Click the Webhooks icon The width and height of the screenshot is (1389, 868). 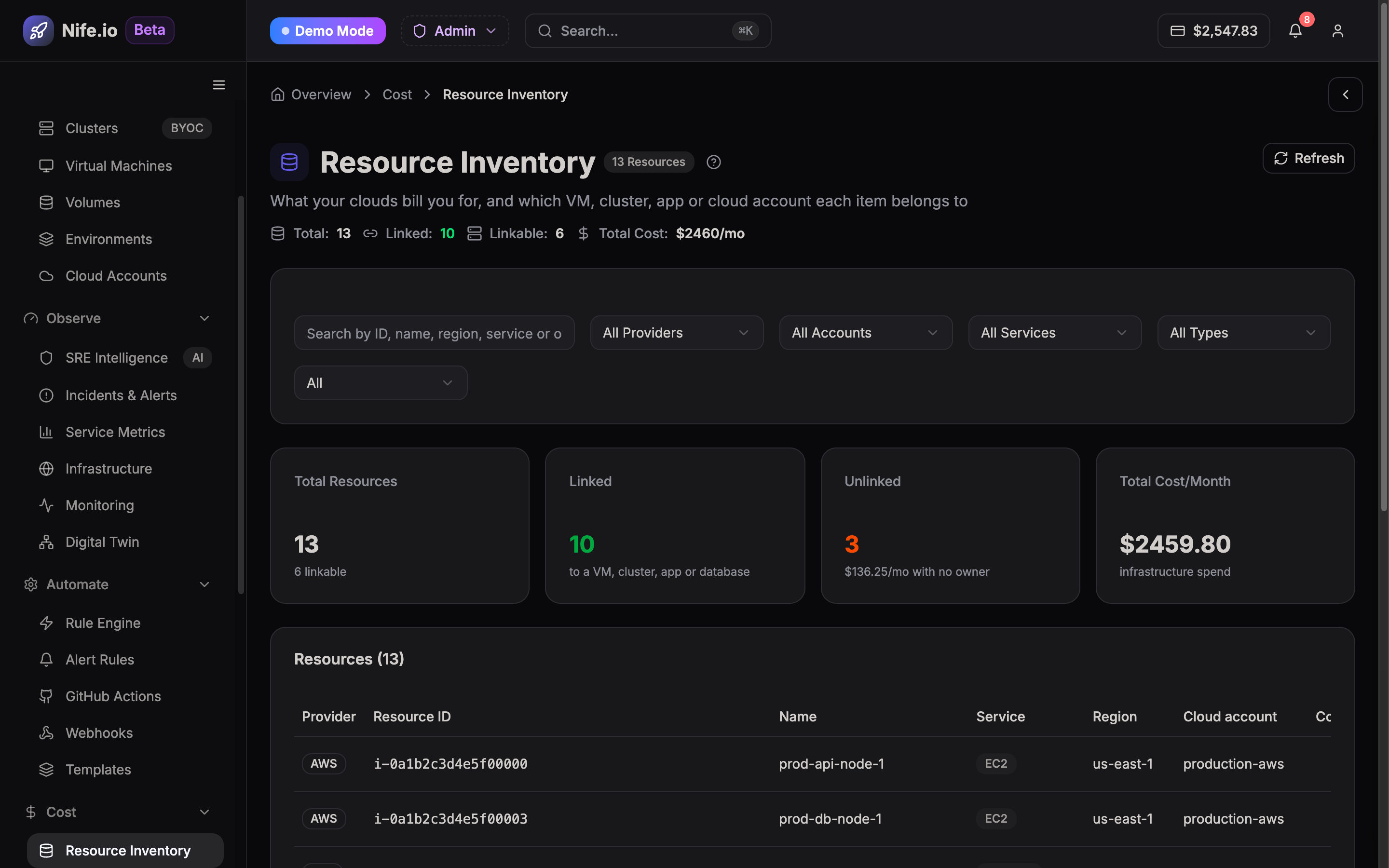point(46,733)
